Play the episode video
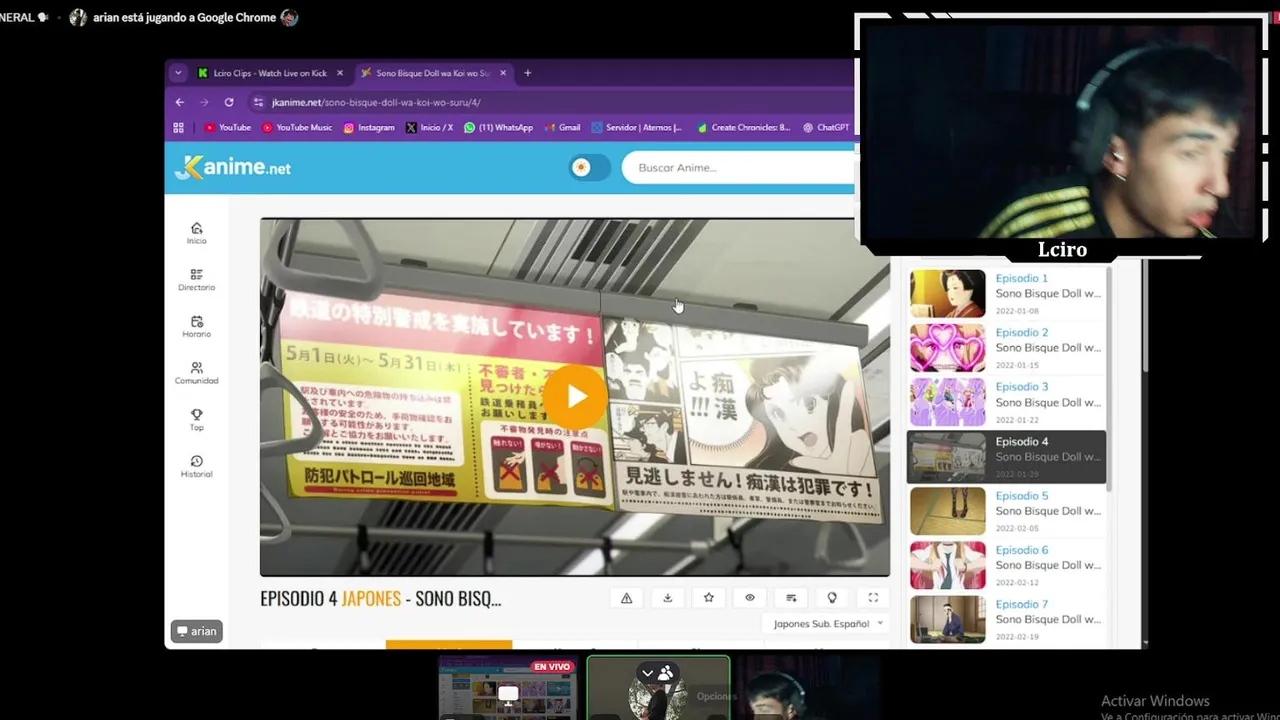1280x720 pixels. coord(575,397)
